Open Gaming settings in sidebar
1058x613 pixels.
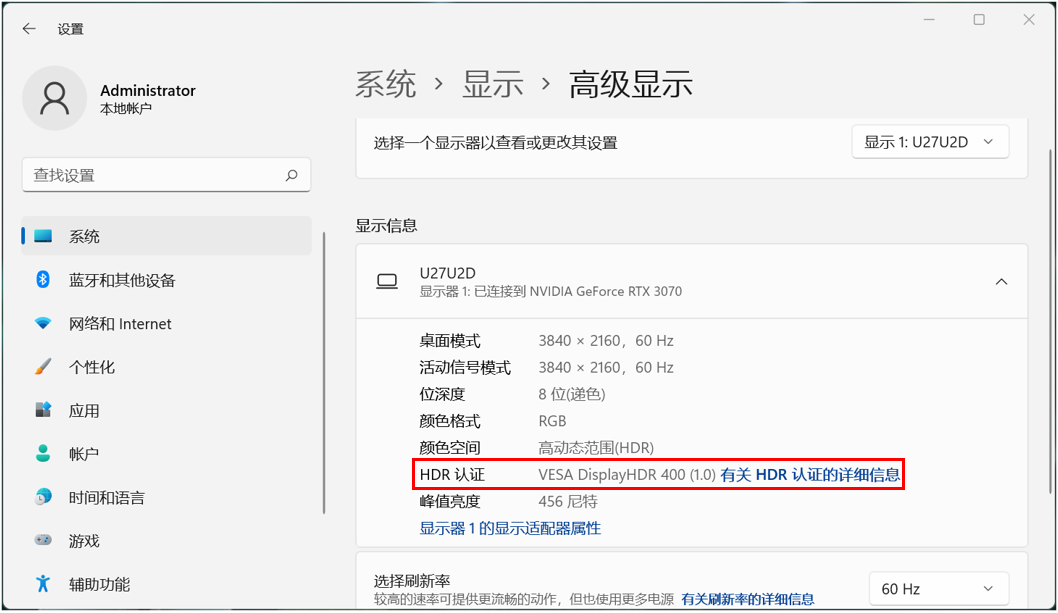coord(84,541)
